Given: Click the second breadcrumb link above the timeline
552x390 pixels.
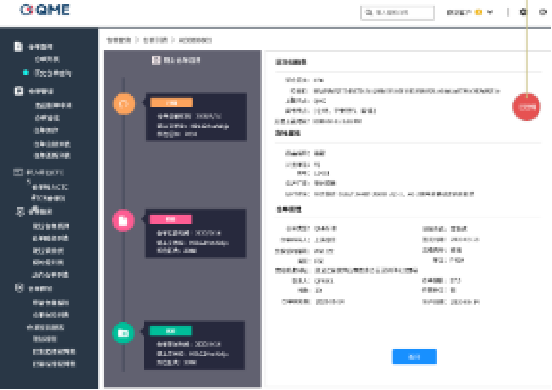Looking at the screenshot, I should pos(155,40).
